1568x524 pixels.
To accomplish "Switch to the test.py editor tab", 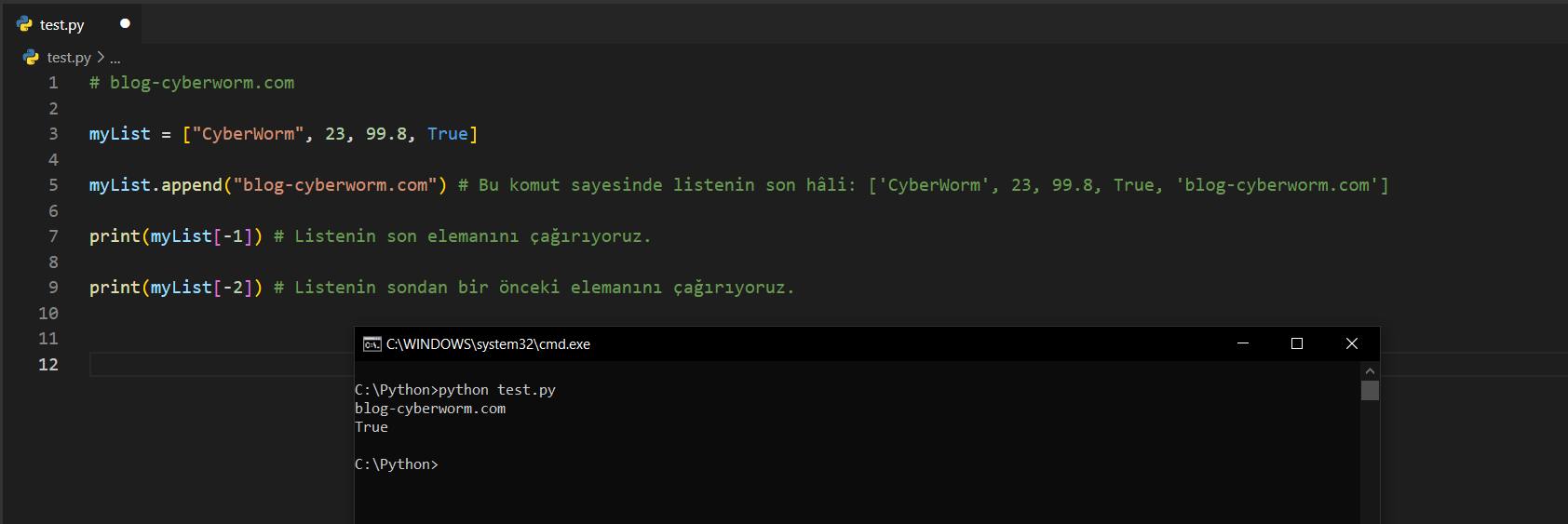I will pos(62,25).
